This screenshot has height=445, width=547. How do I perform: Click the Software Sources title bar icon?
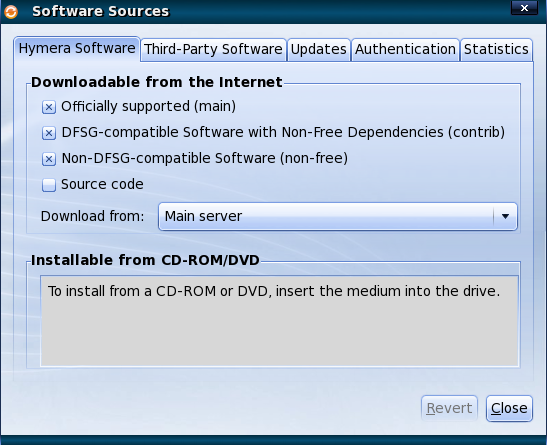click(11, 12)
